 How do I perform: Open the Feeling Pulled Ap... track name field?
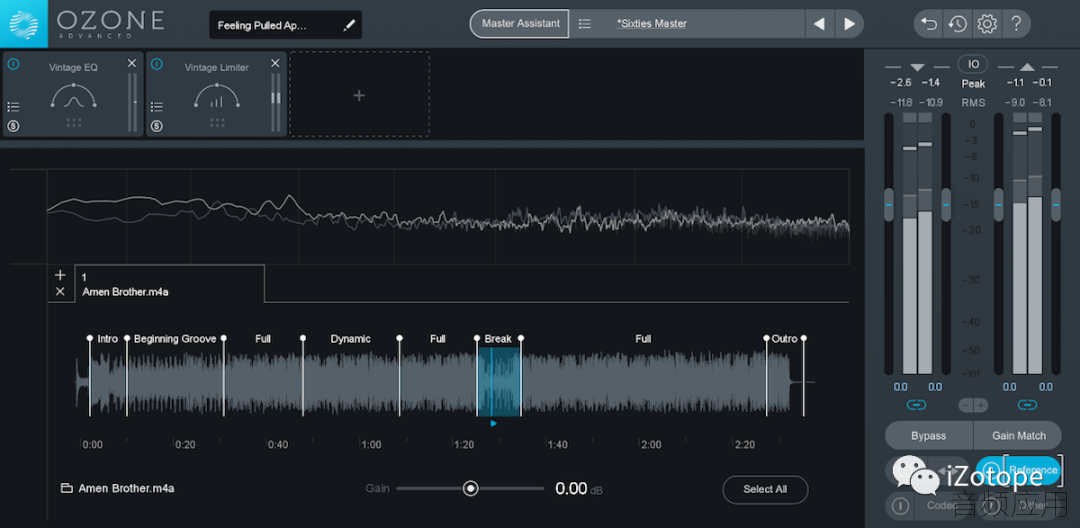point(286,25)
